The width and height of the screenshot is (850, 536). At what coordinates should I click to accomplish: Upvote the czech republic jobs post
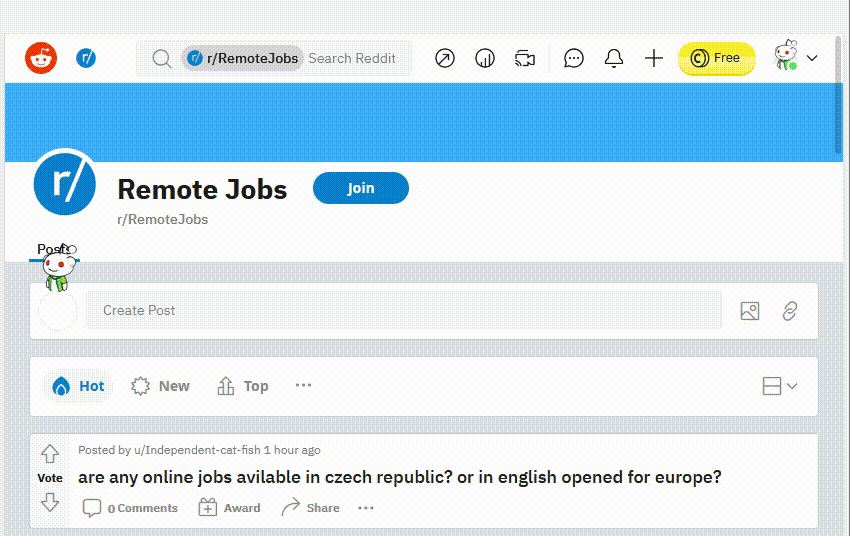(50, 454)
